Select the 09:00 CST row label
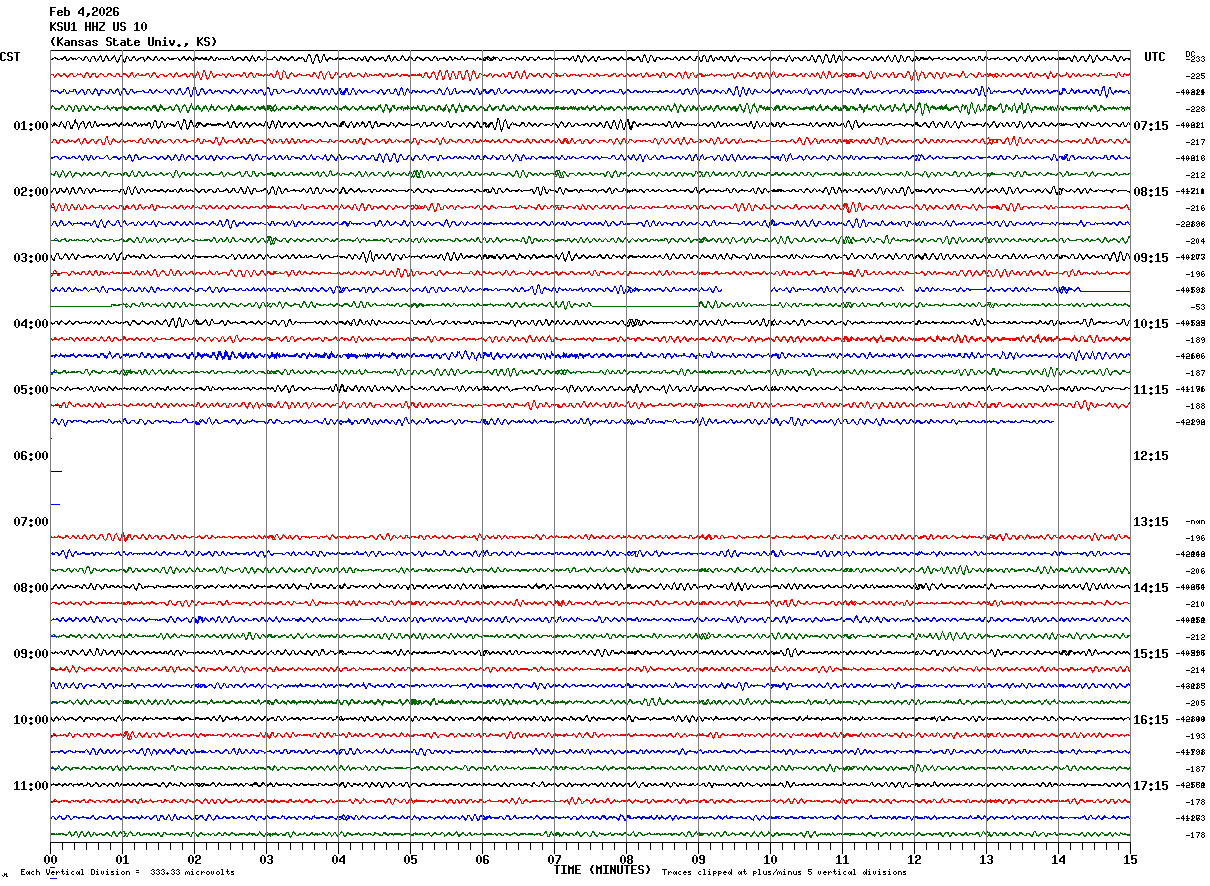 click(x=30, y=654)
